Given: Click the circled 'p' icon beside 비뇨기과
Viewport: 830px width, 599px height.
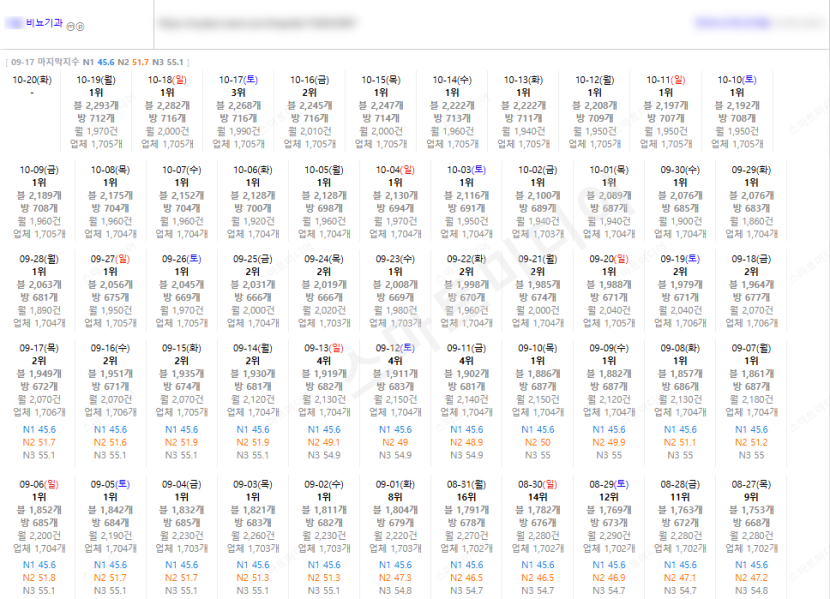Looking at the screenshot, I should coord(80,26).
